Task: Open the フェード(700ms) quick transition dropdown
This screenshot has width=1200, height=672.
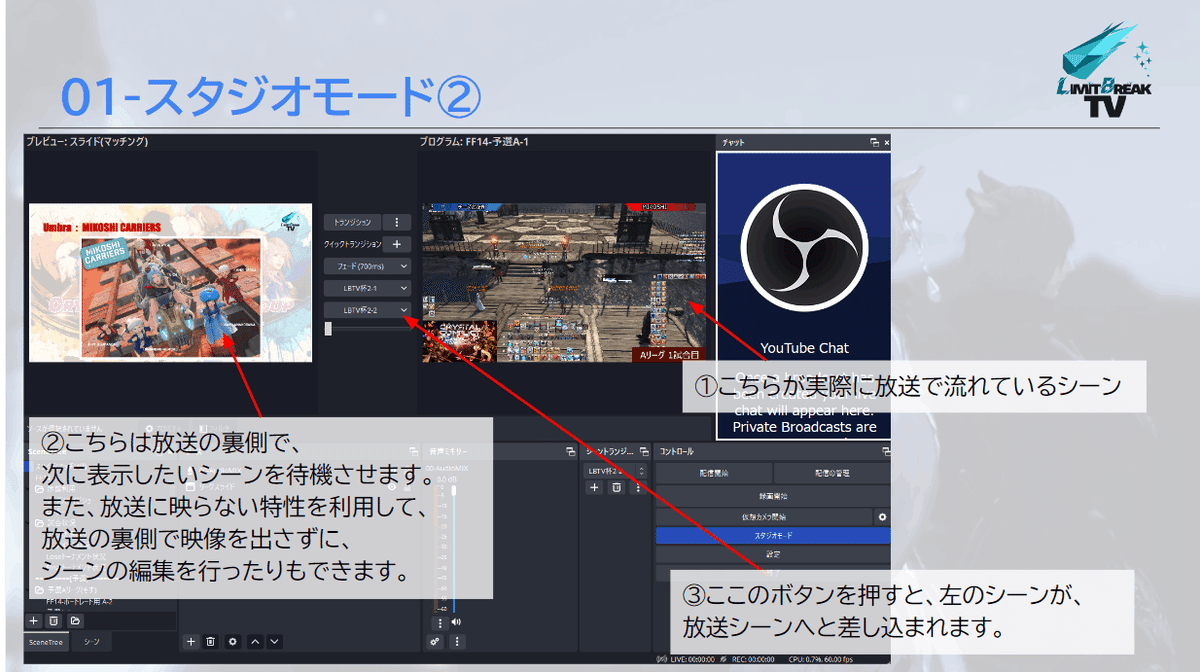Action: coord(368,266)
